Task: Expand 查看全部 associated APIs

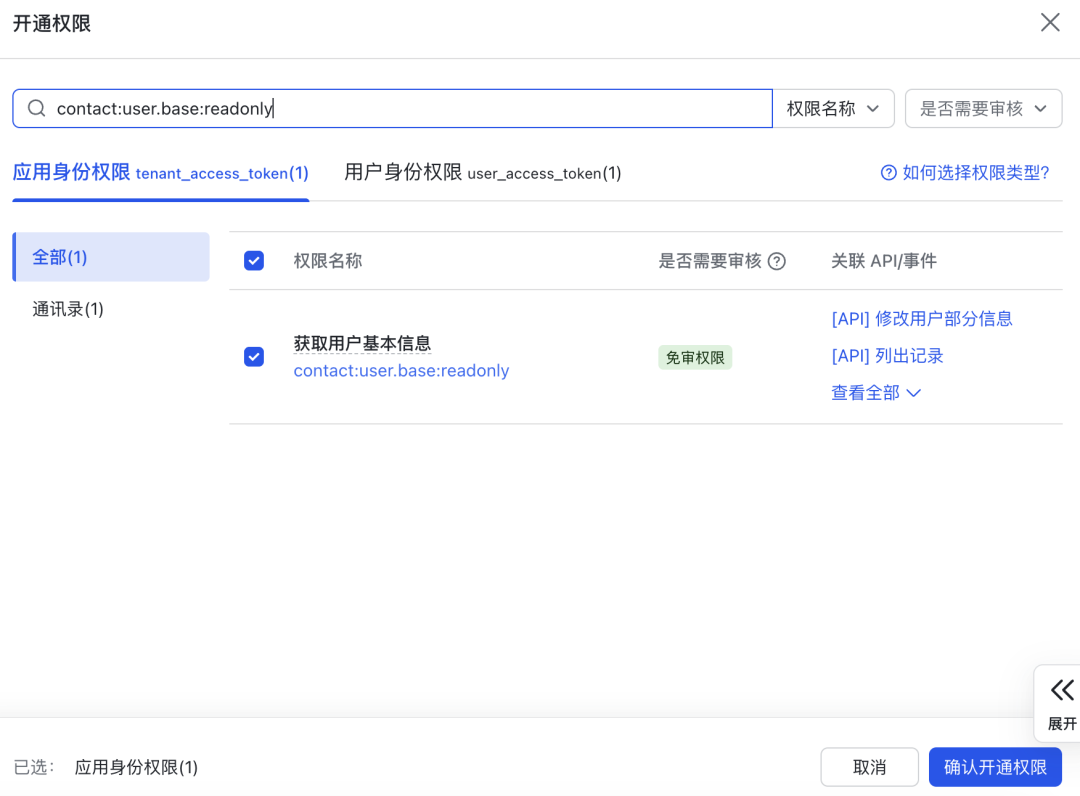Action: coord(875,392)
